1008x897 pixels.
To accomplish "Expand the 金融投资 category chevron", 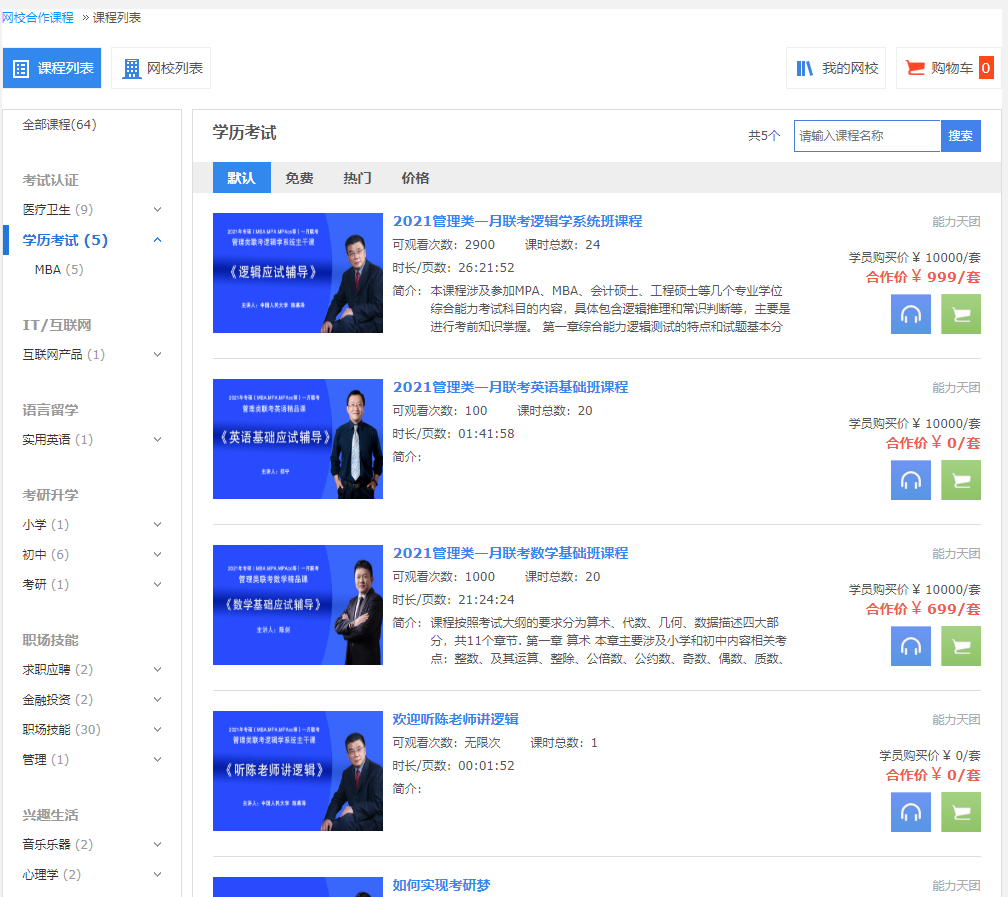I will [x=157, y=699].
